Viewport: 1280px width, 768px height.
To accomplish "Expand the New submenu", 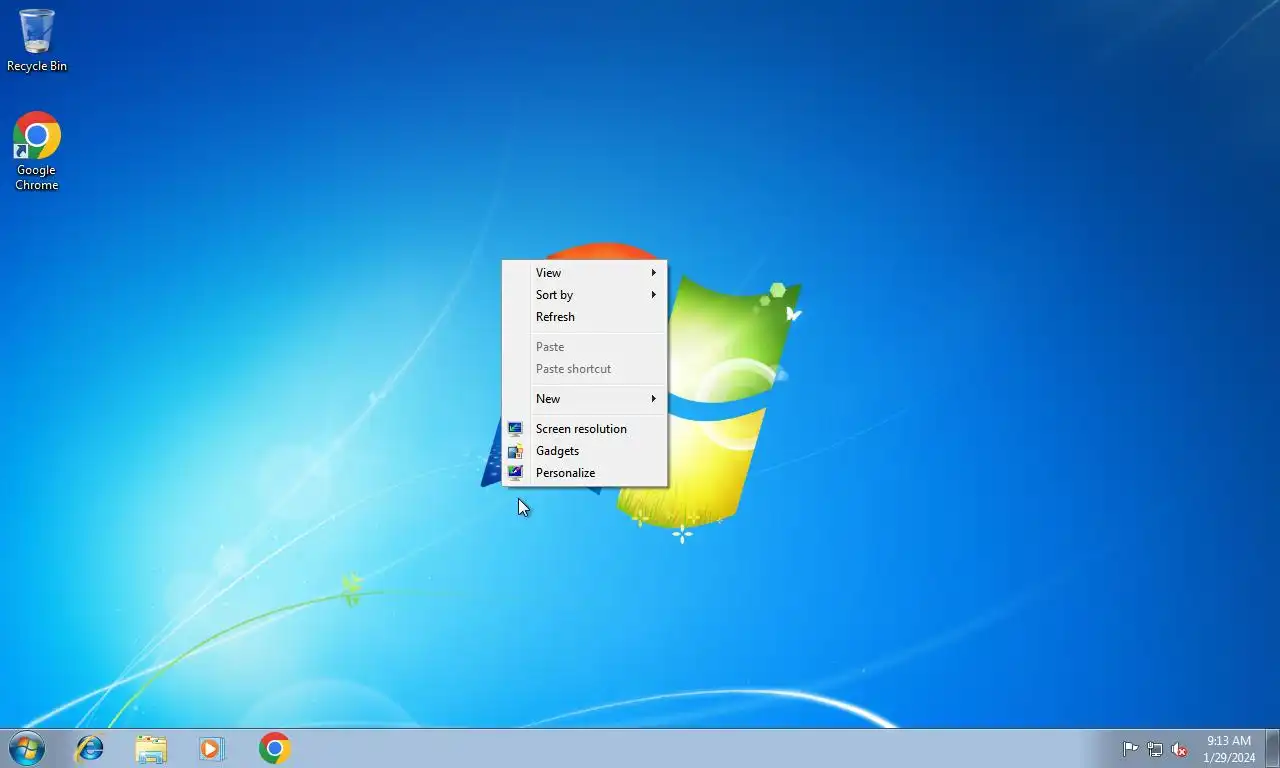I will click(x=585, y=398).
